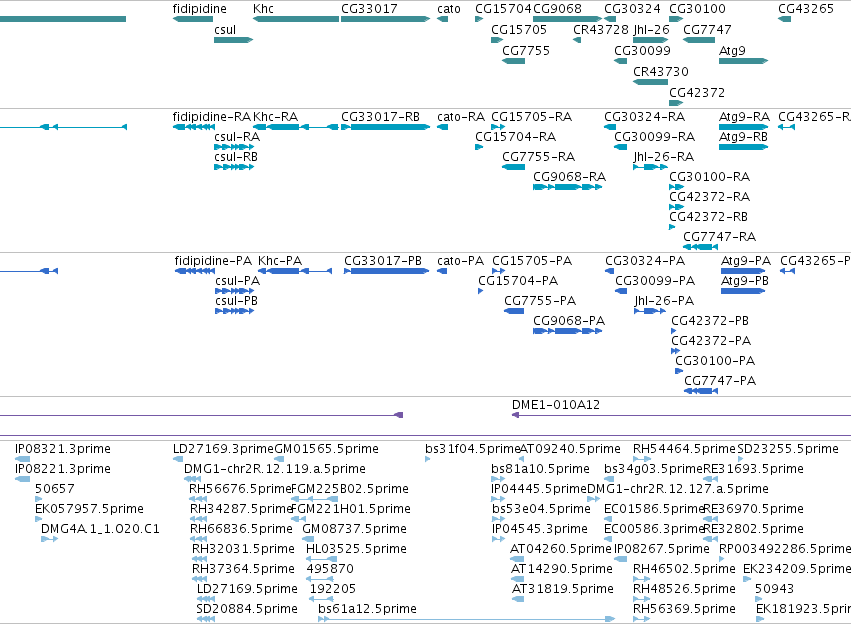
Task: Click the bs61a12.5prime EST feature
Action: [x=466, y=619]
